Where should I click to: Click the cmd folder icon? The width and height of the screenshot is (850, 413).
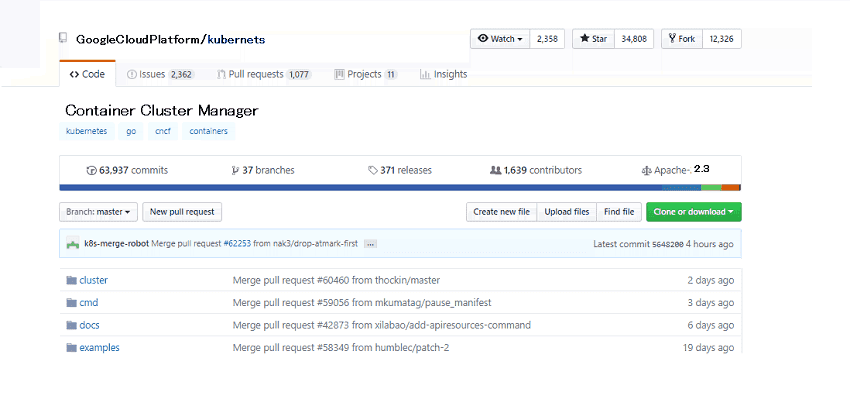(72, 302)
